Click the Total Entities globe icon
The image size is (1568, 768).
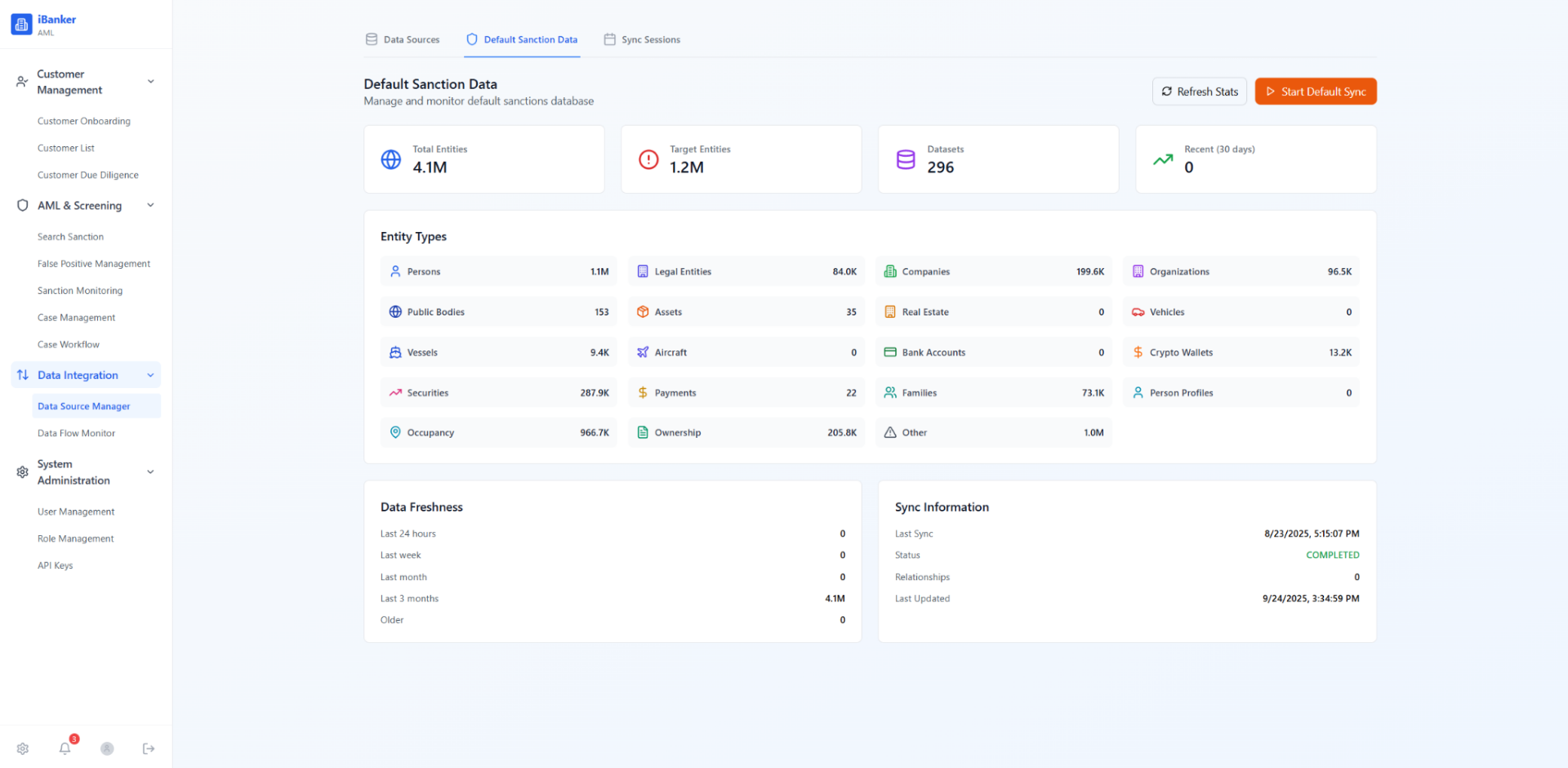click(391, 159)
